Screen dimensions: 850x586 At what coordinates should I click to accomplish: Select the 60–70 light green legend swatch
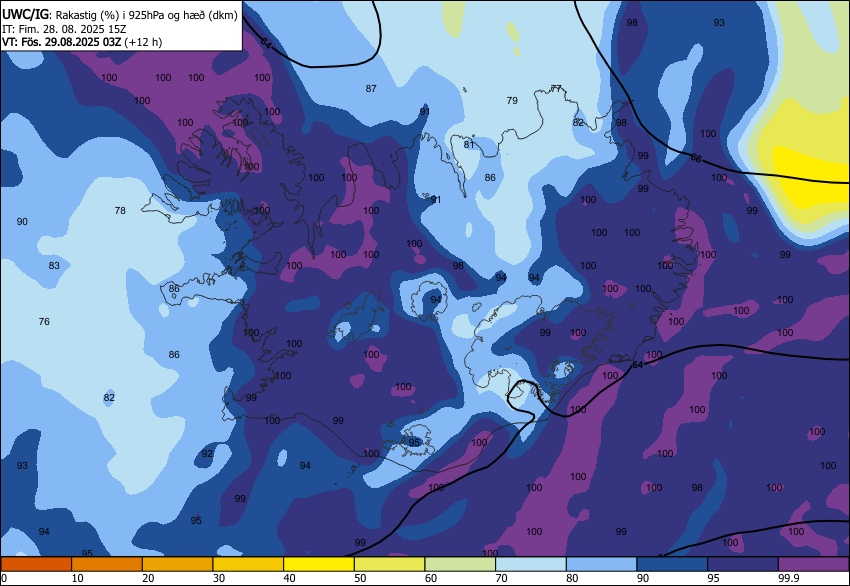tap(460, 564)
